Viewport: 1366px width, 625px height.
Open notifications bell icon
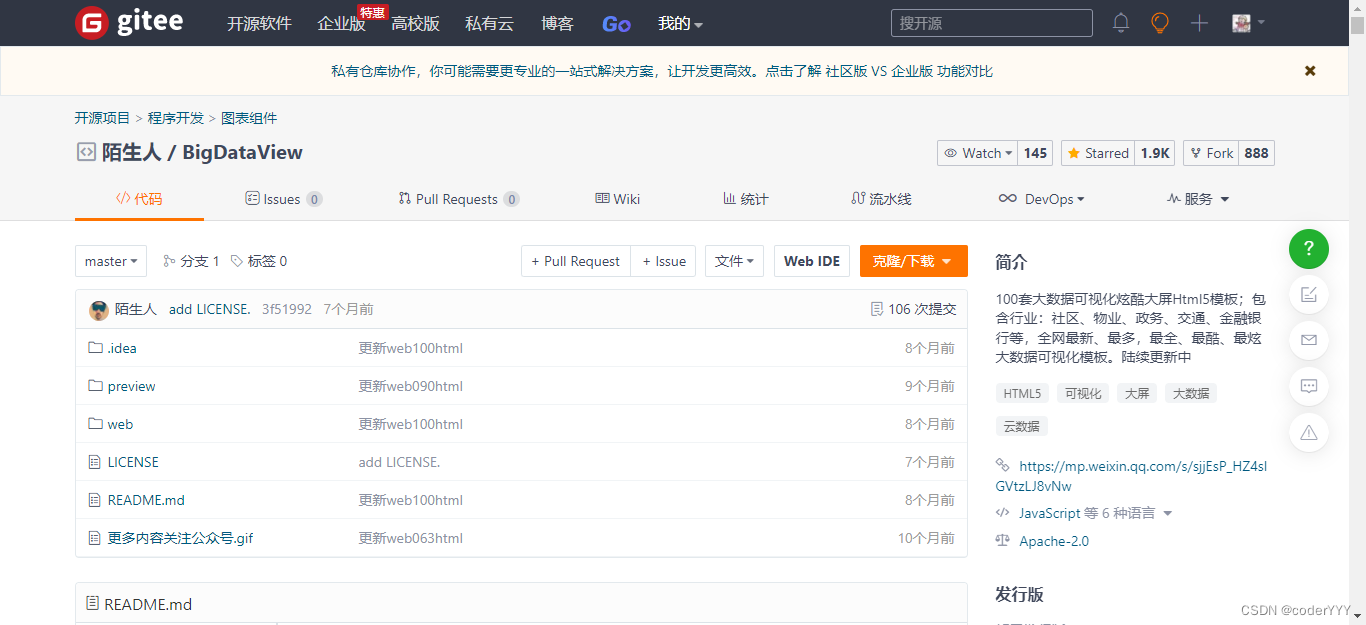coord(1121,23)
